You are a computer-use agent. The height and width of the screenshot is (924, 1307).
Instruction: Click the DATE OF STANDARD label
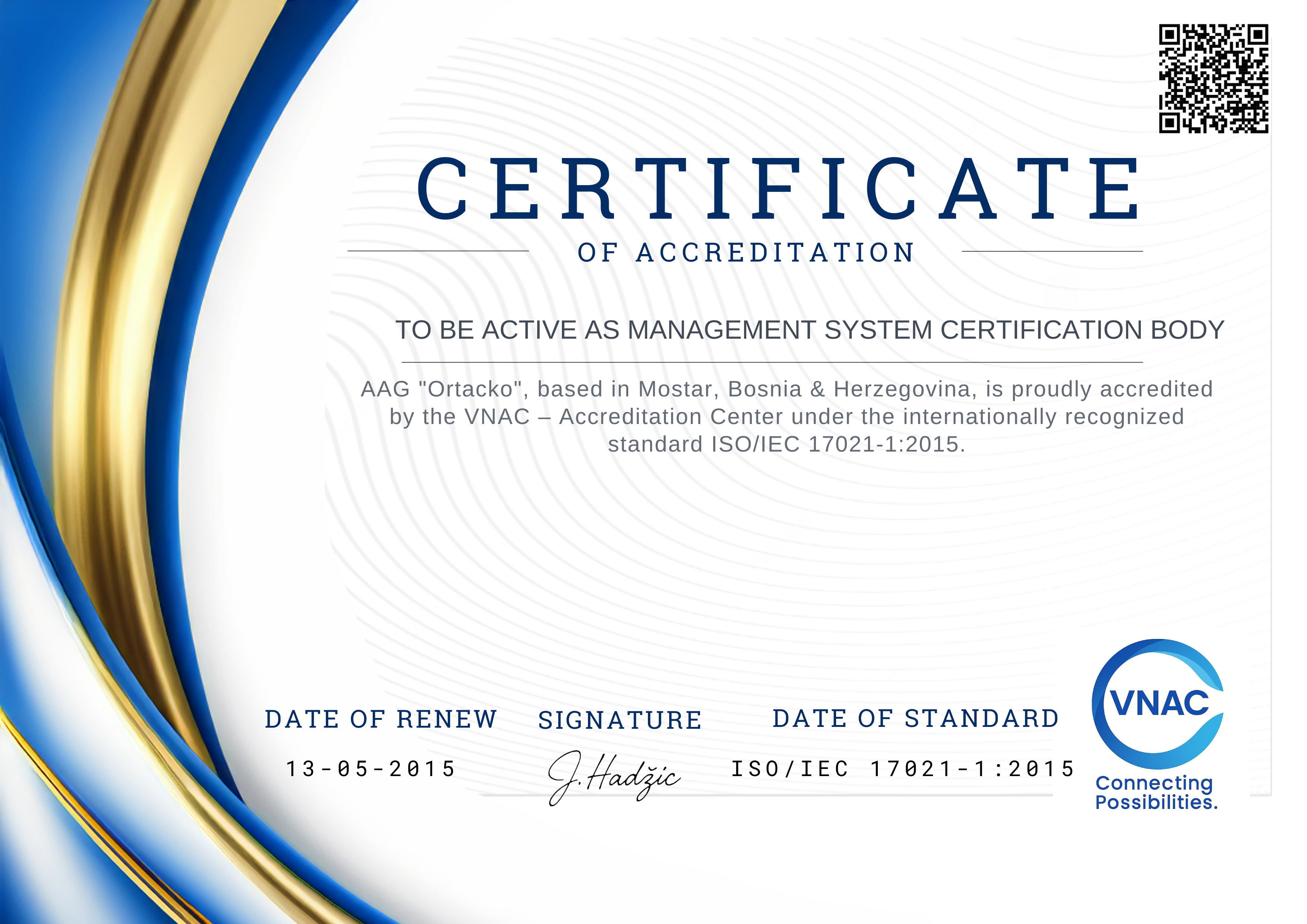click(916, 718)
